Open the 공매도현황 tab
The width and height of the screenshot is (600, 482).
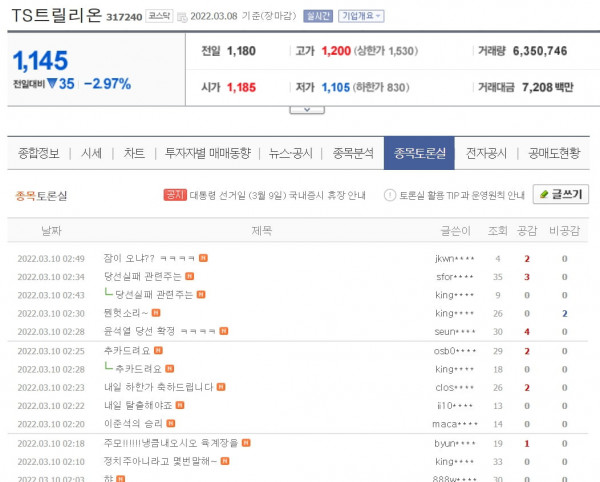[554, 153]
